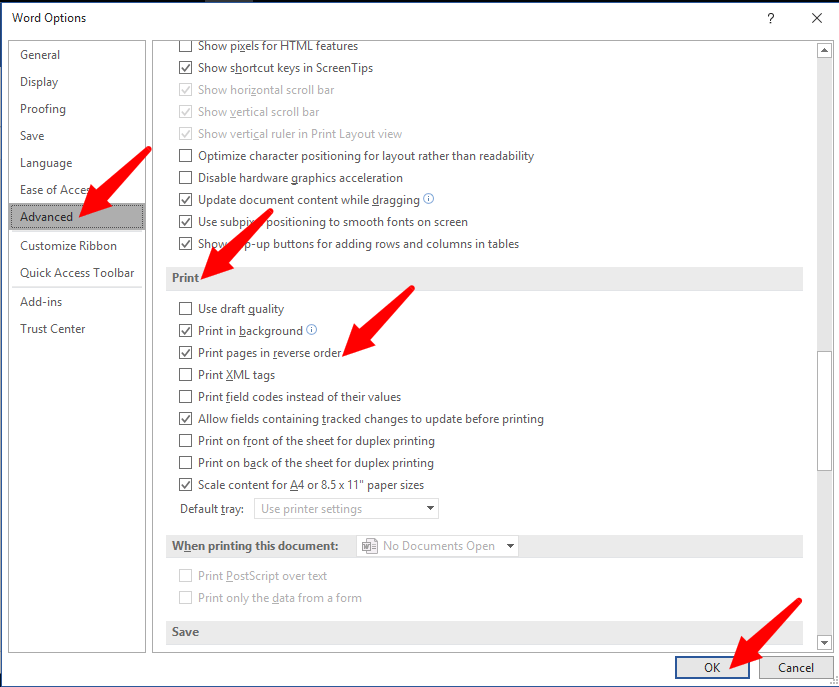Image resolution: width=839 pixels, height=687 pixels.
Task: Check Optimize character positioning for layout
Action: (x=185, y=155)
